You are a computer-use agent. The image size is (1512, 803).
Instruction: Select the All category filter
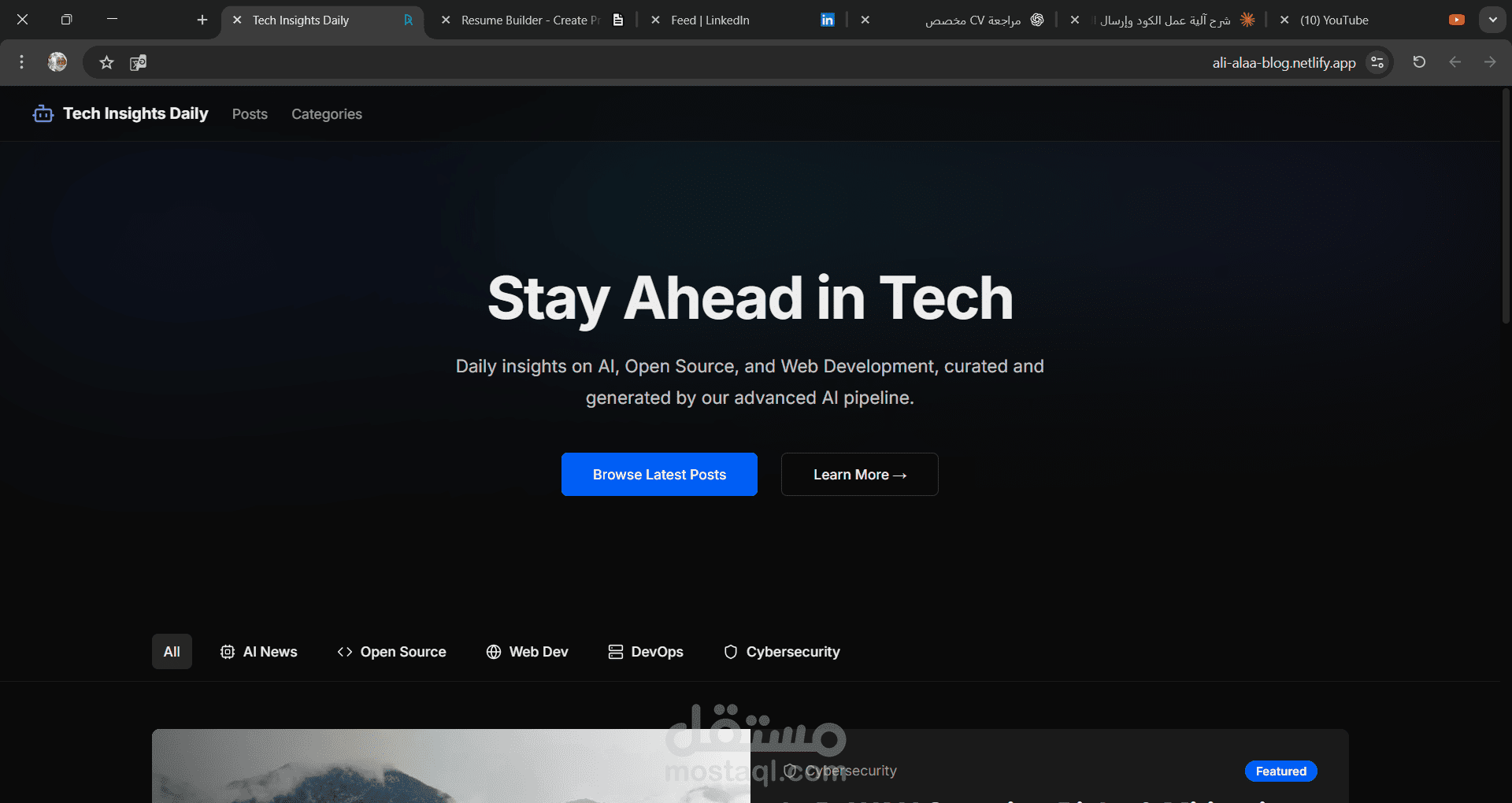(172, 652)
